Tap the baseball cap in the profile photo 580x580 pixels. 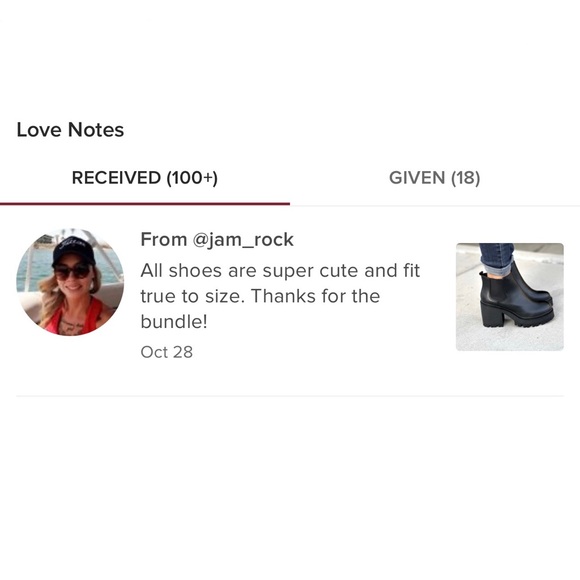[72, 249]
